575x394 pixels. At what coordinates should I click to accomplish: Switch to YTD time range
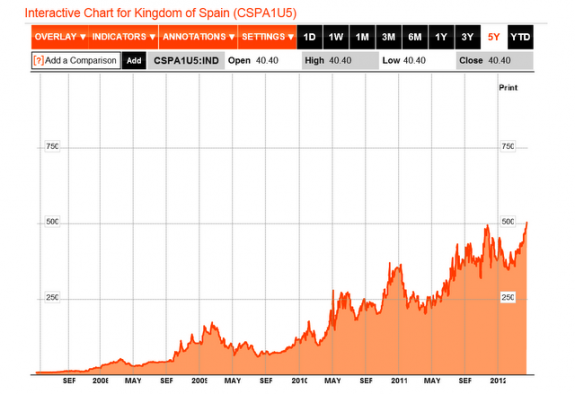click(520, 37)
